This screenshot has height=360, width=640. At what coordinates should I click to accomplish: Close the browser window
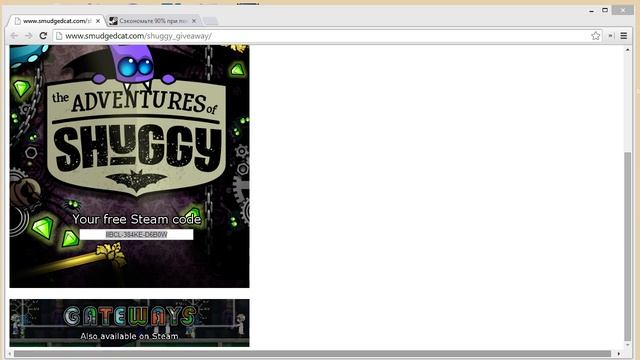[x=624, y=10]
